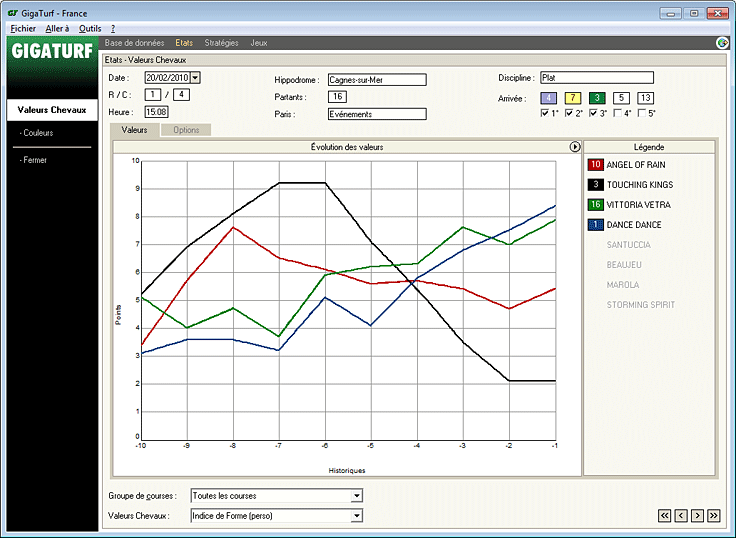Select TOUCHING KINGS in the legend

[x=640, y=185]
